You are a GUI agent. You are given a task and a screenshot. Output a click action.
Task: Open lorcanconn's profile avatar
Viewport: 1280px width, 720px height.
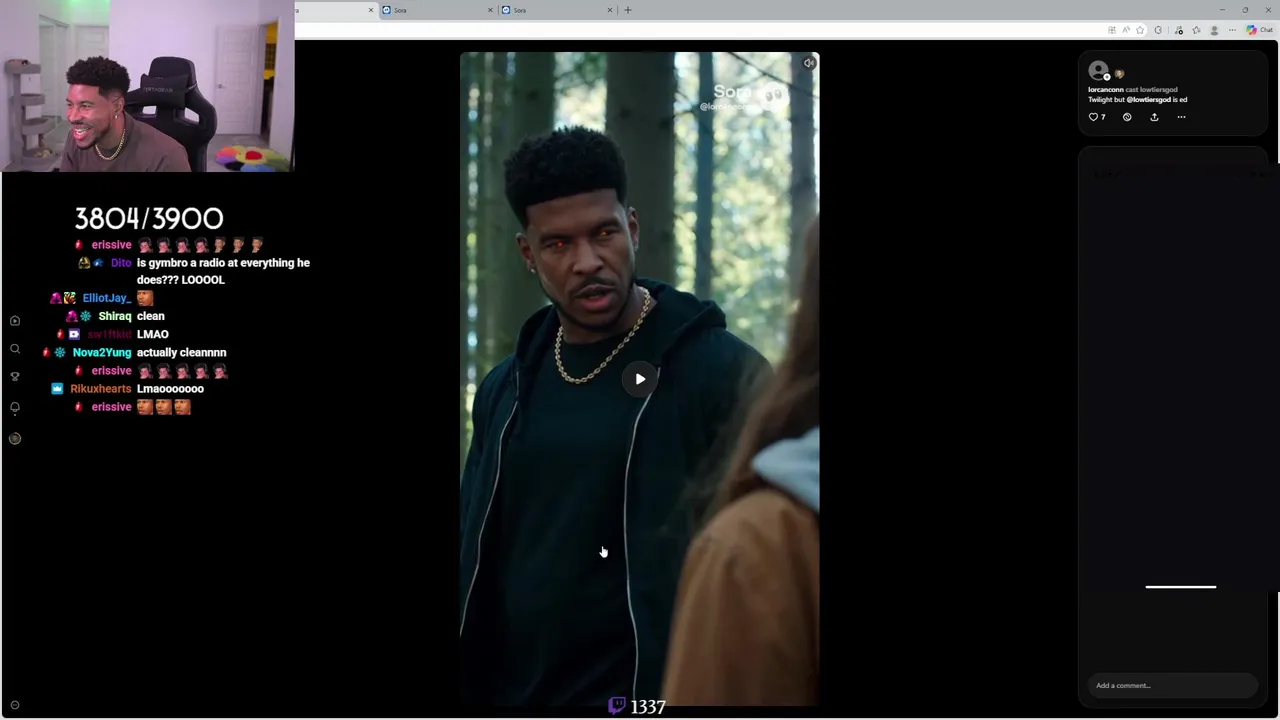(1098, 70)
